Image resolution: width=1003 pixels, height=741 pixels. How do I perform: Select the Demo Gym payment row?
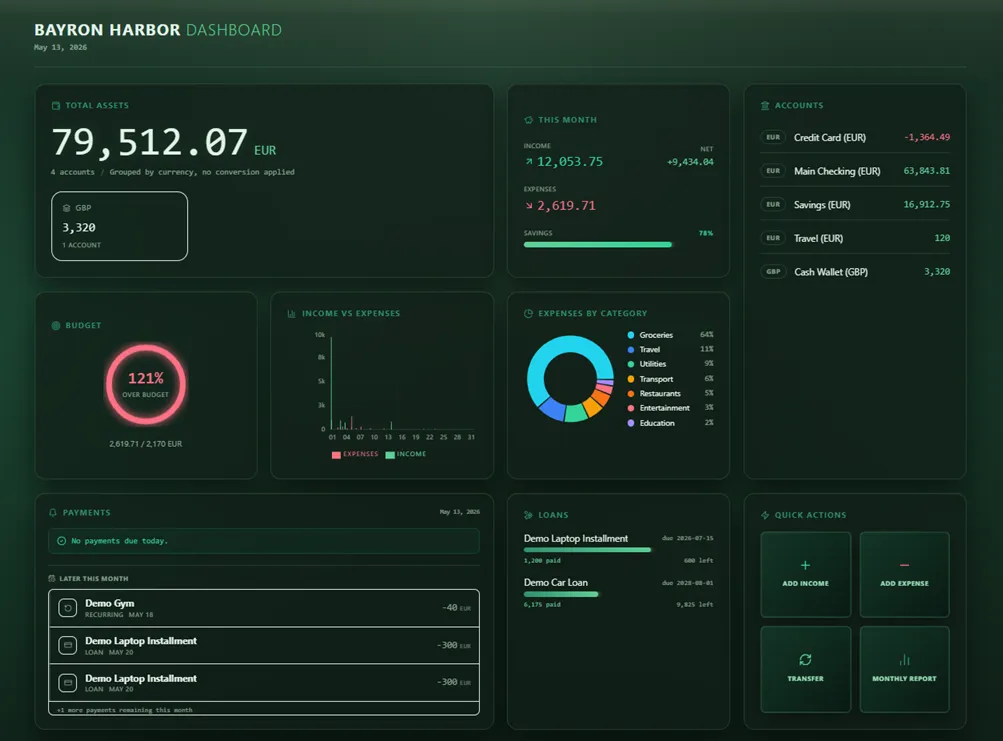[264, 608]
